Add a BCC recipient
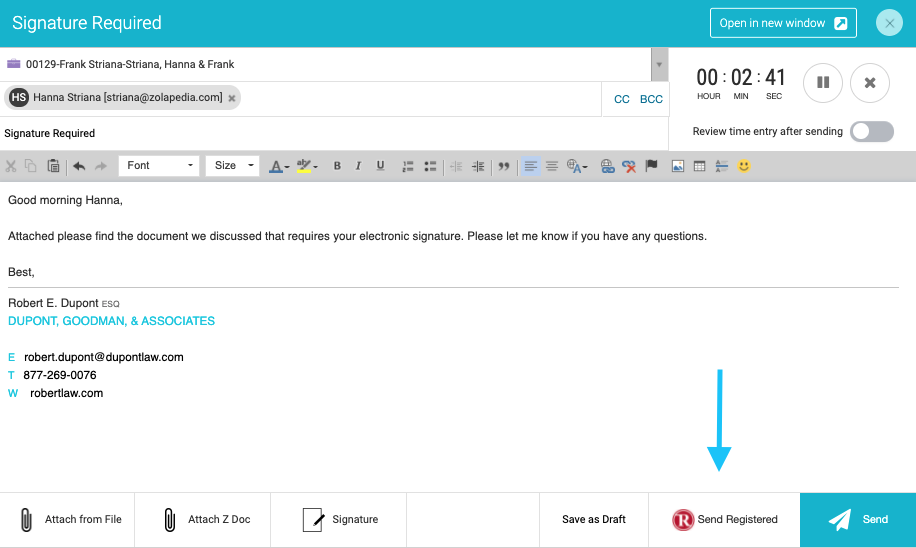Image resolution: width=916 pixels, height=548 pixels. click(651, 99)
